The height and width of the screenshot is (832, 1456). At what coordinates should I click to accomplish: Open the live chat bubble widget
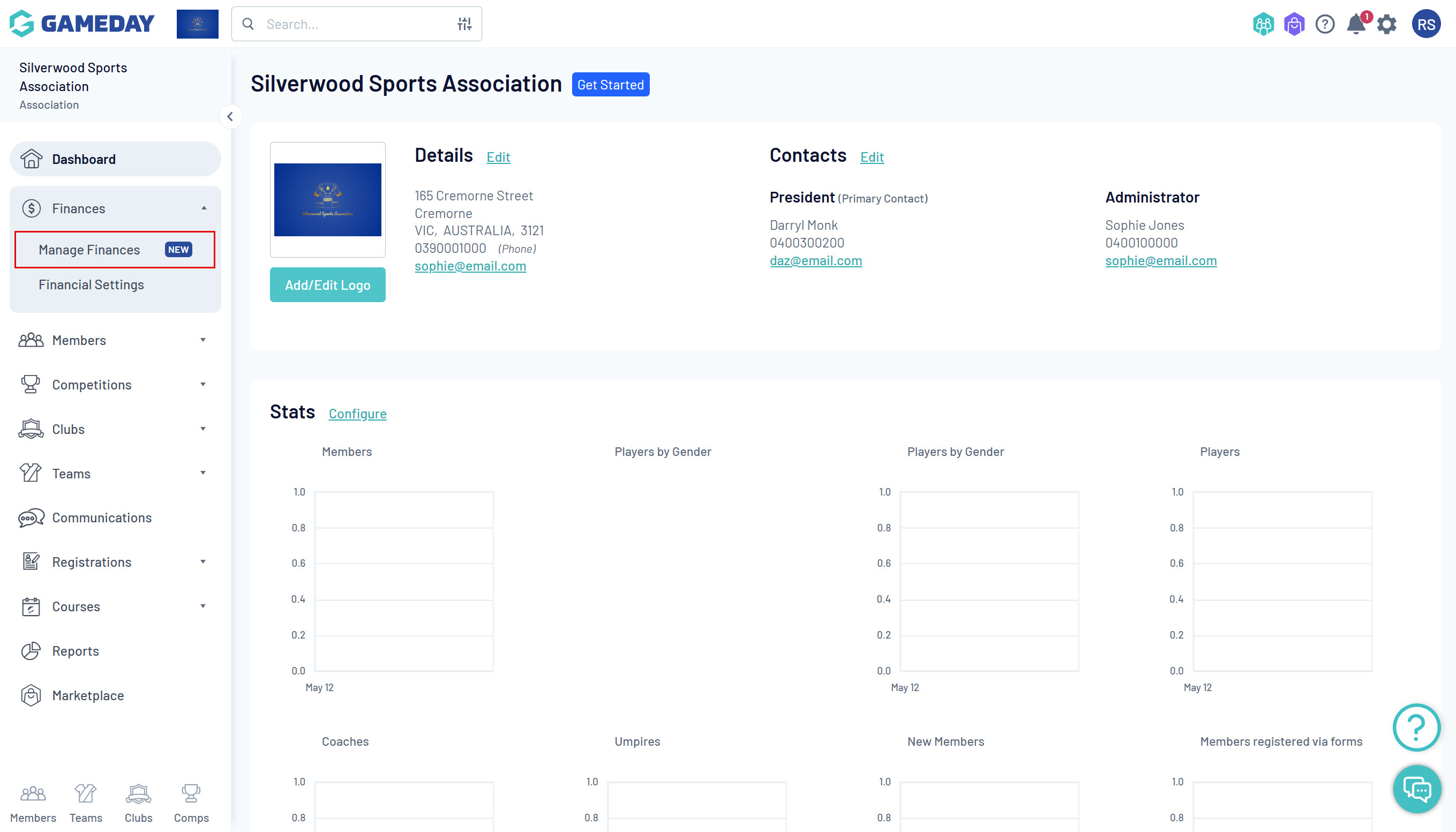click(x=1416, y=789)
